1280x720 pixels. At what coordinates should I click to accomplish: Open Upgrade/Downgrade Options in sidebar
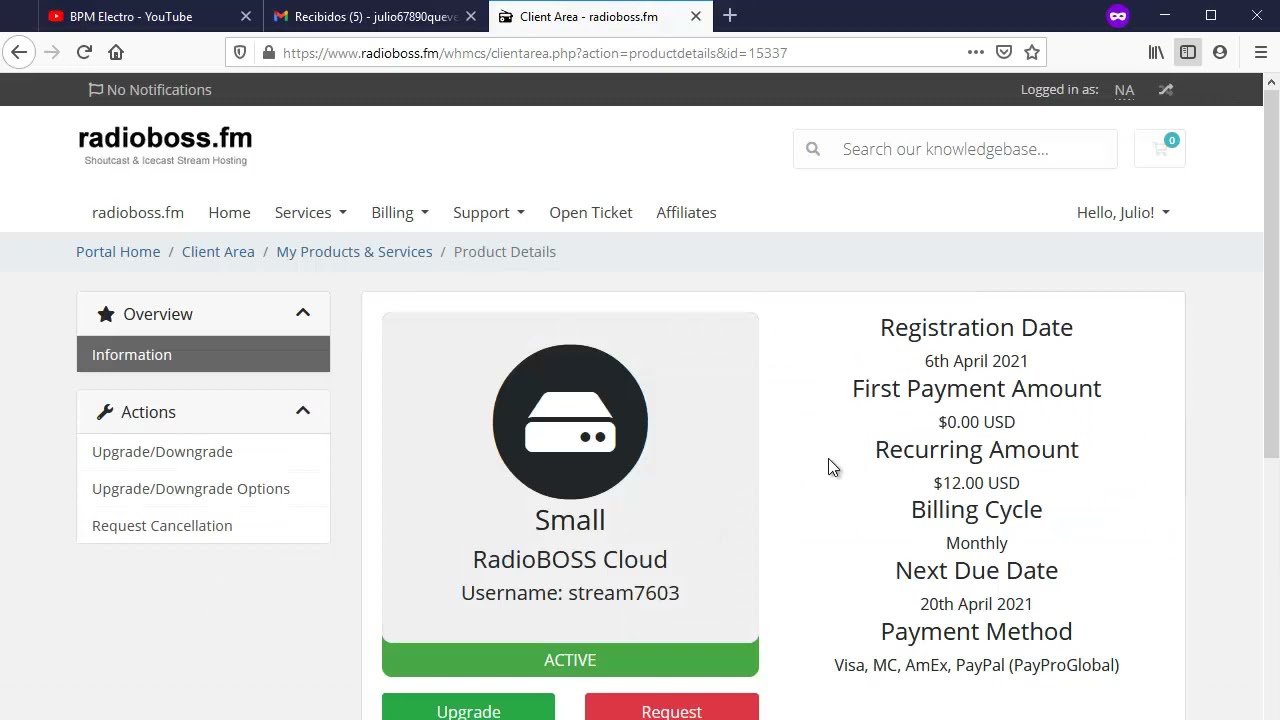(203, 489)
